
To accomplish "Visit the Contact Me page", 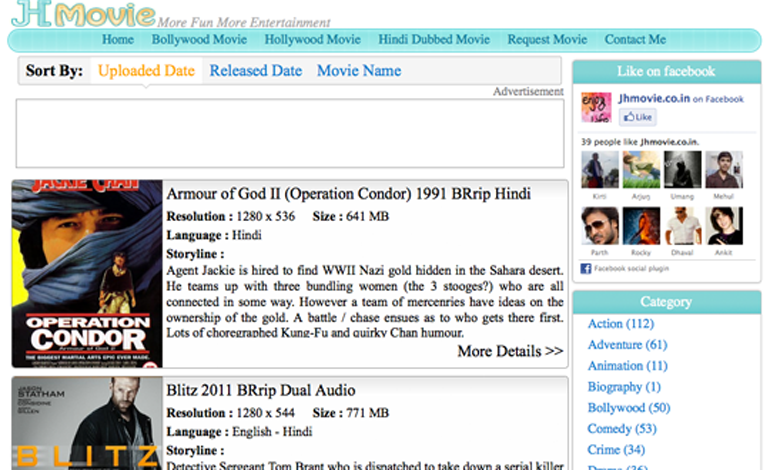I will pyautogui.click(x=635, y=39).
